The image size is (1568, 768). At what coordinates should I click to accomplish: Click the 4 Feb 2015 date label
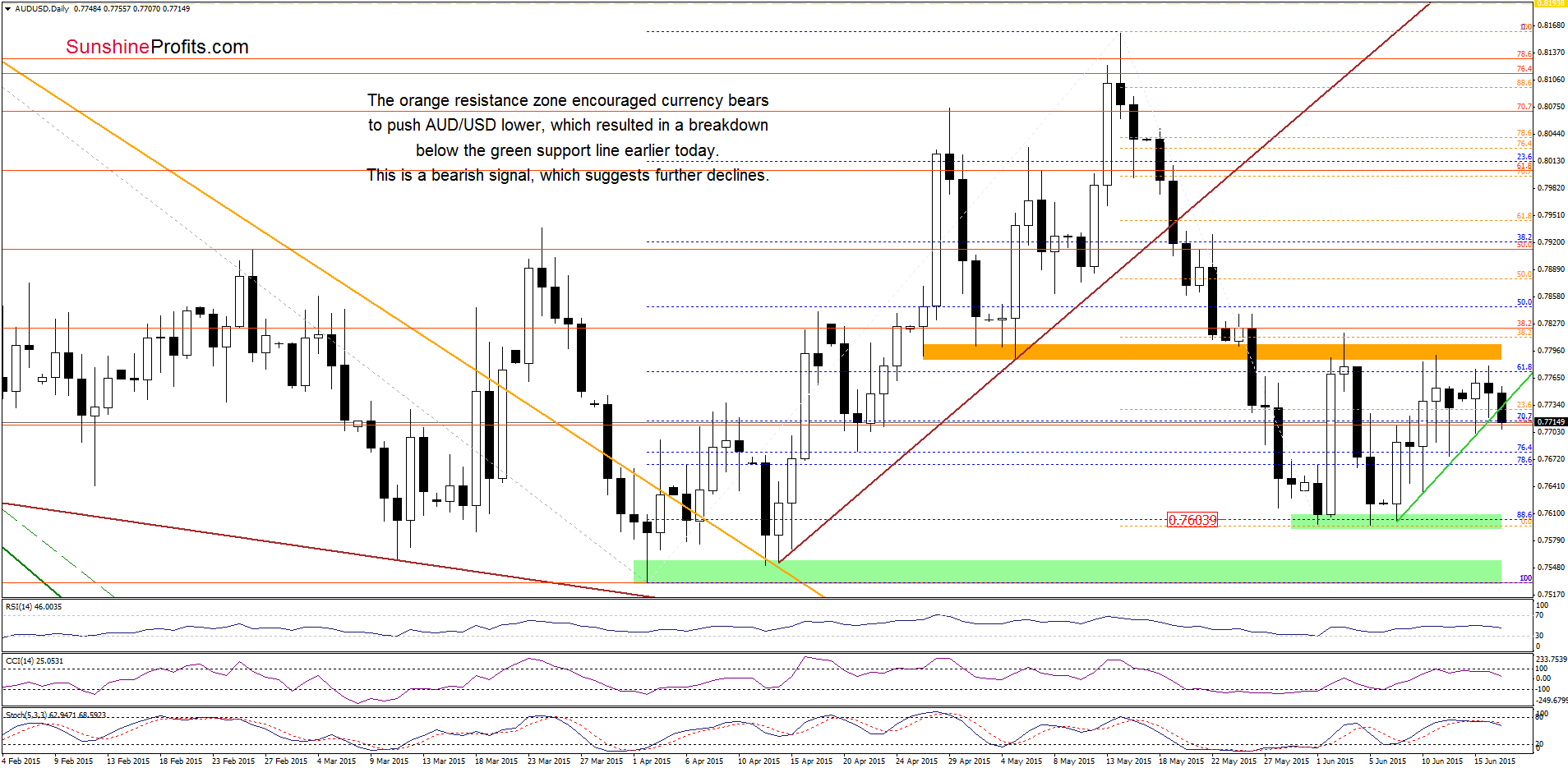pyautogui.click(x=21, y=761)
